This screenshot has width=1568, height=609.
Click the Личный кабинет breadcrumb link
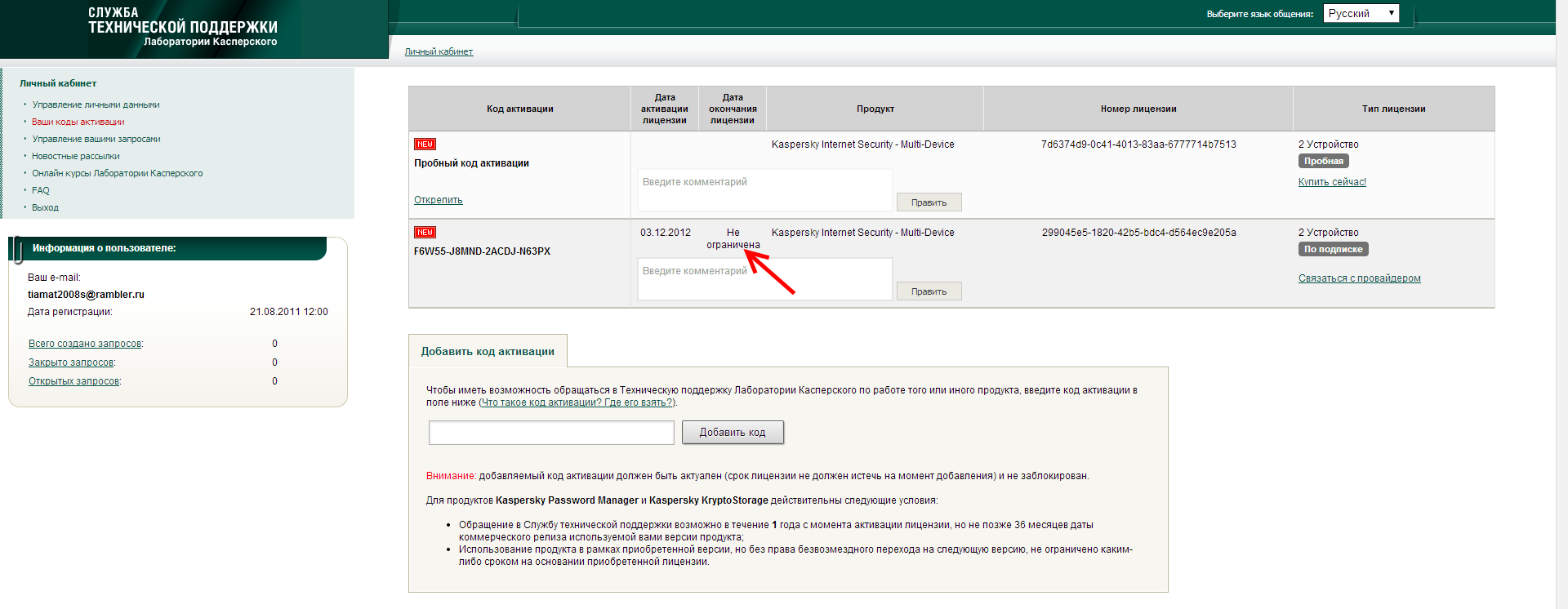click(x=439, y=51)
